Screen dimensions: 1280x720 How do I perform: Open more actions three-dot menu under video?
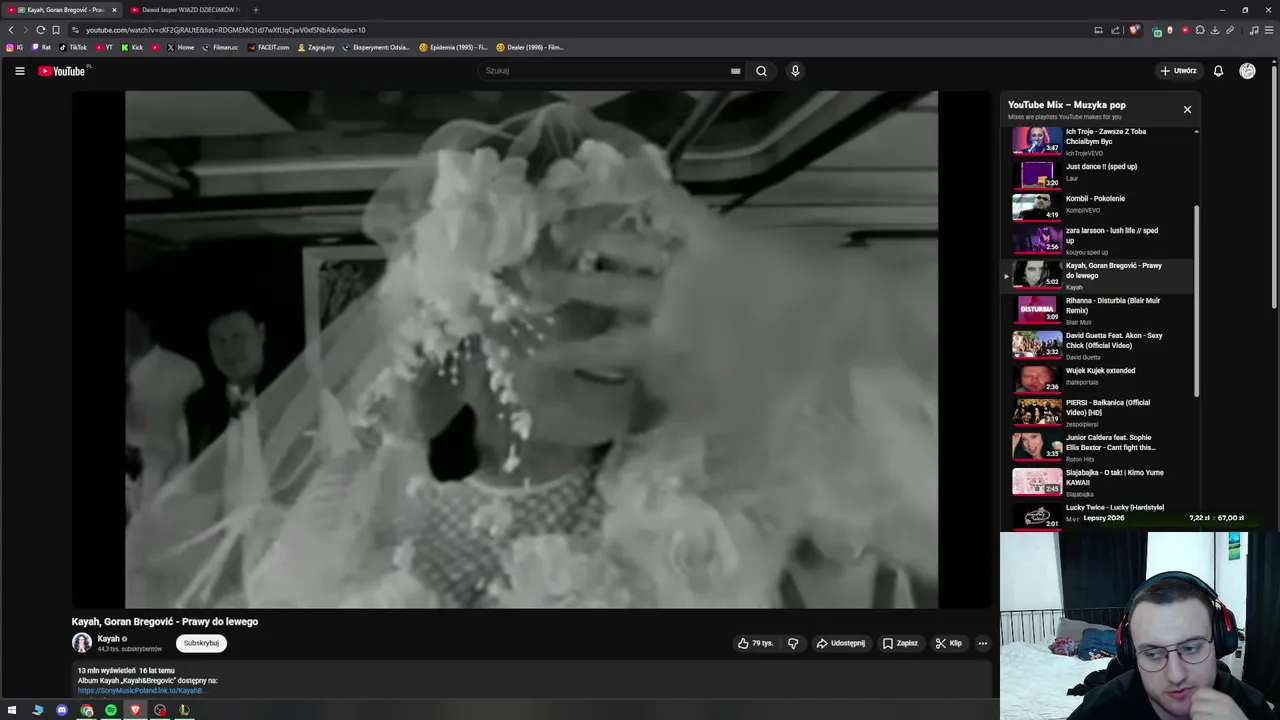pyautogui.click(x=983, y=643)
